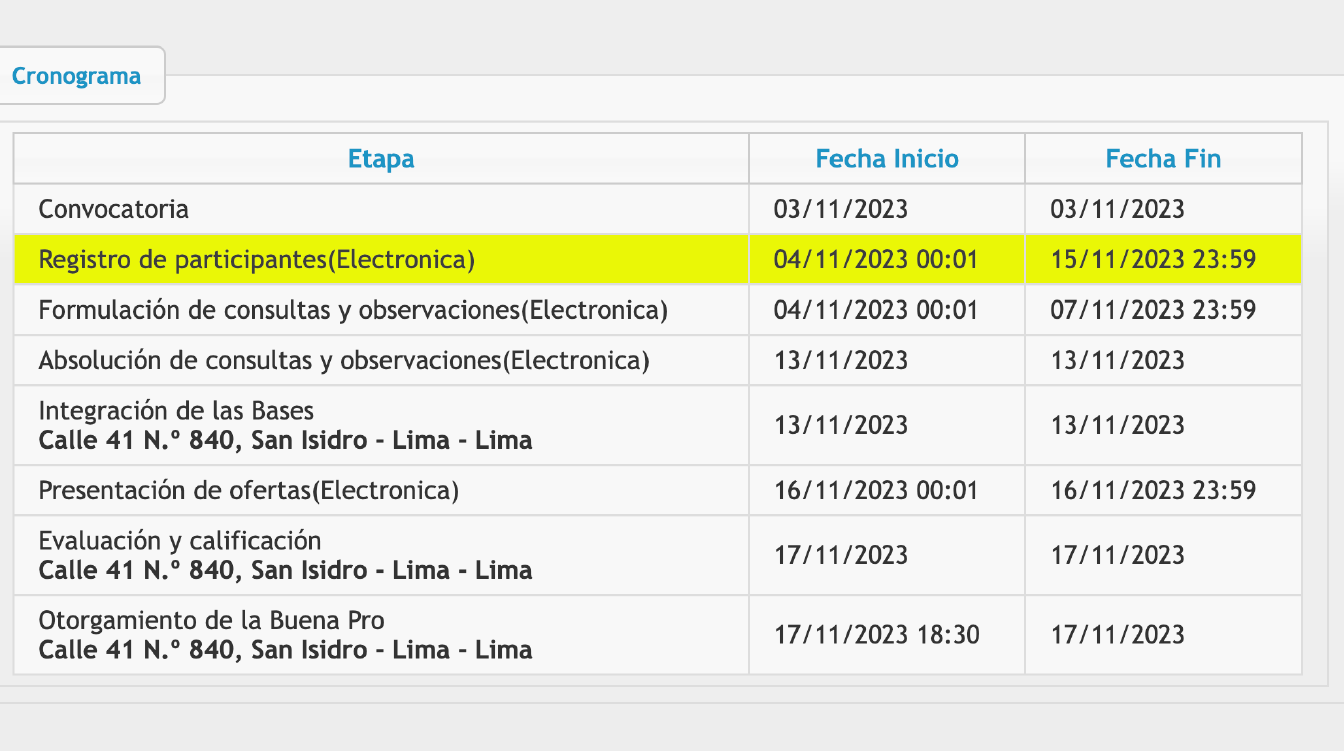
Task: Select the Integración de las Bases row
Action: [x=657, y=425]
